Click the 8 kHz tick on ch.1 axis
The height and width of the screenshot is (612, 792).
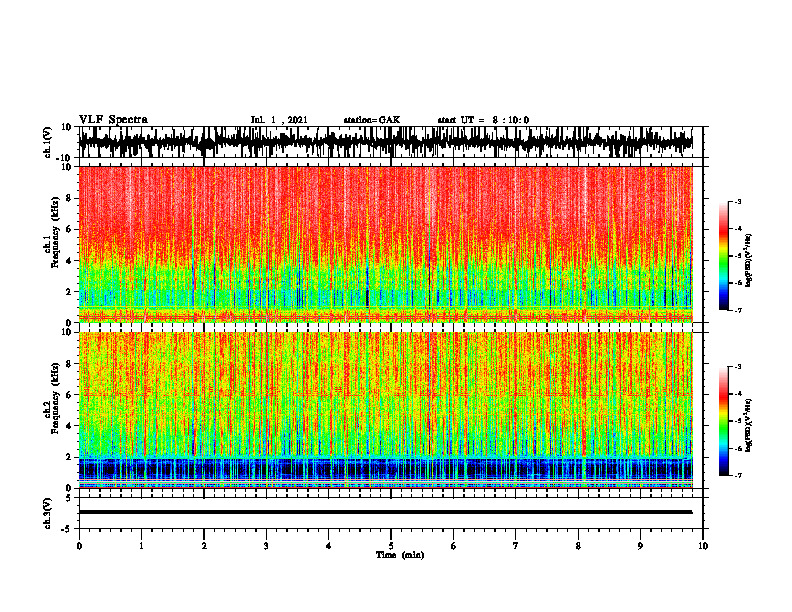point(69,198)
